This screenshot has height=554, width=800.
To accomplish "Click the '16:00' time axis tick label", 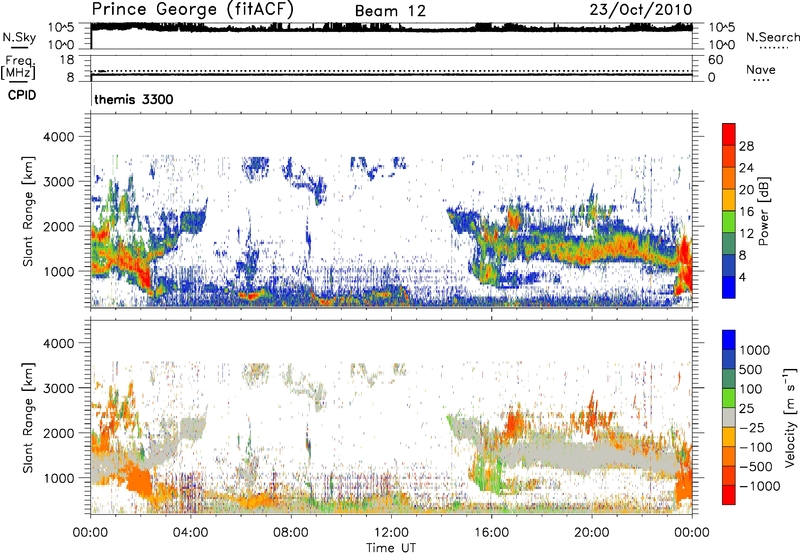I will [491, 533].
